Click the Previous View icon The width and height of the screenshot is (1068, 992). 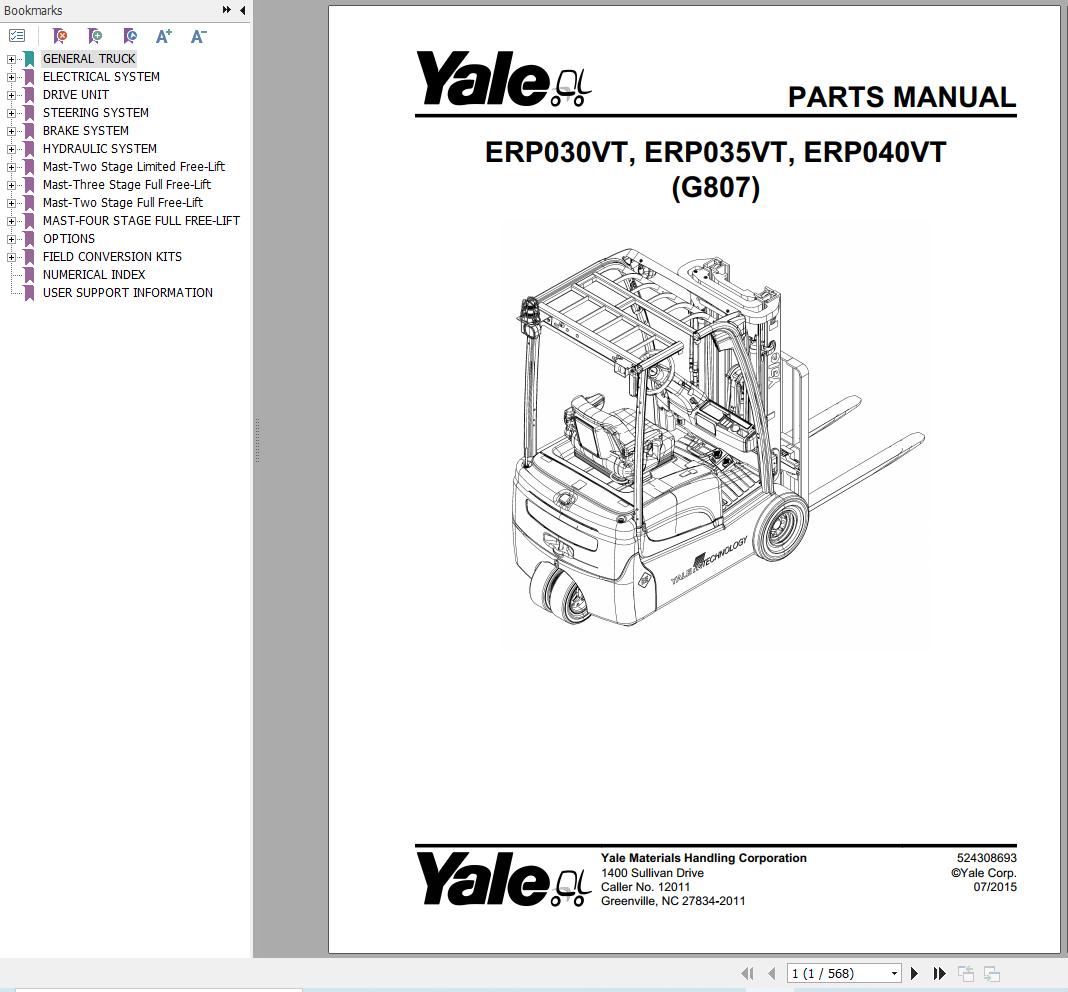[965, 972]
